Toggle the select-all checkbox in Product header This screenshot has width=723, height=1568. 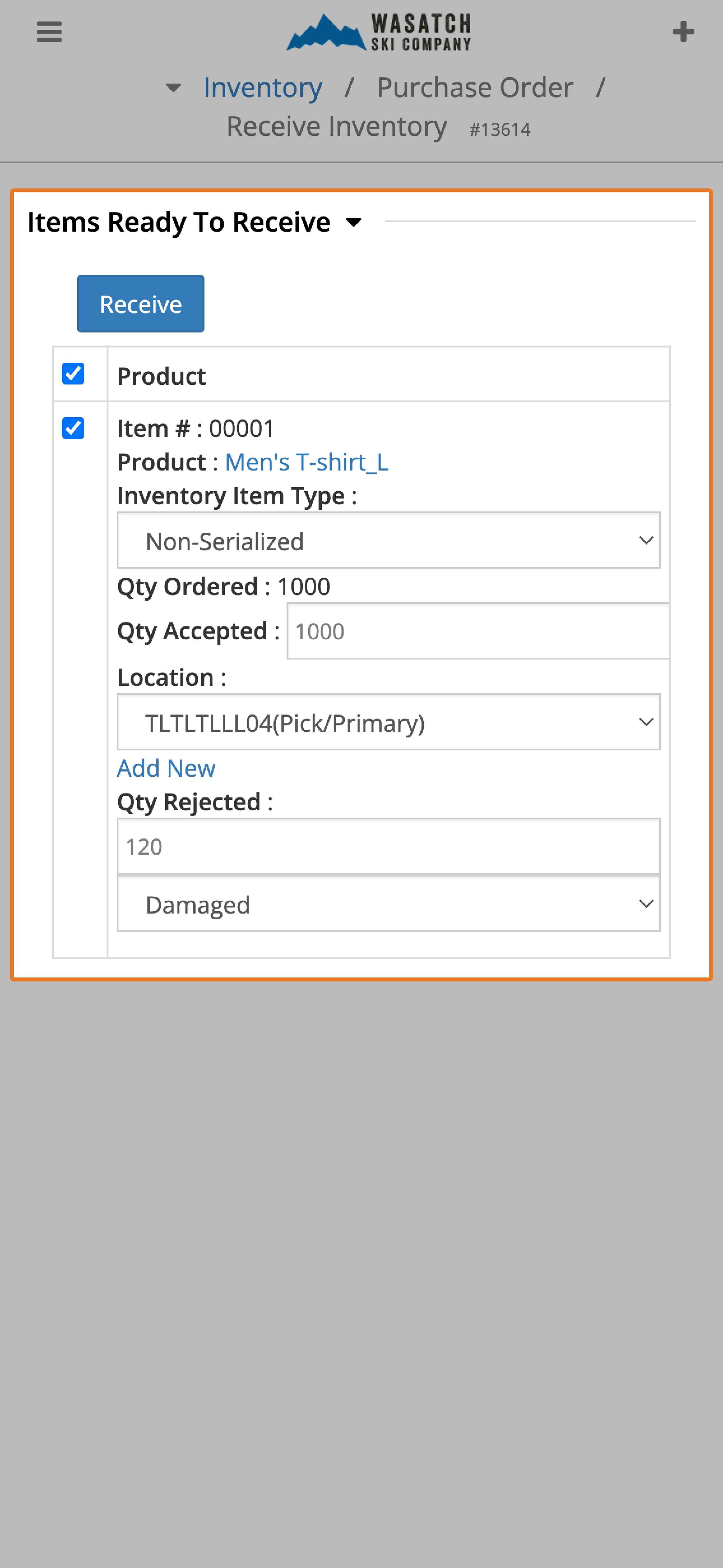(x=73, y=374)
